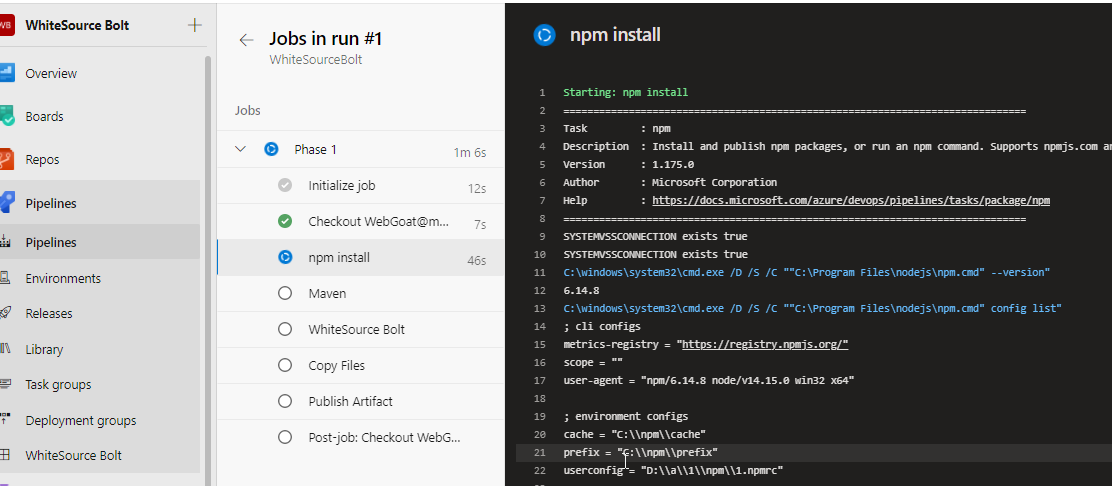Click the npm install running spinner in job list
Viewport: 1112px width, 486px height.
click(285, 258)
